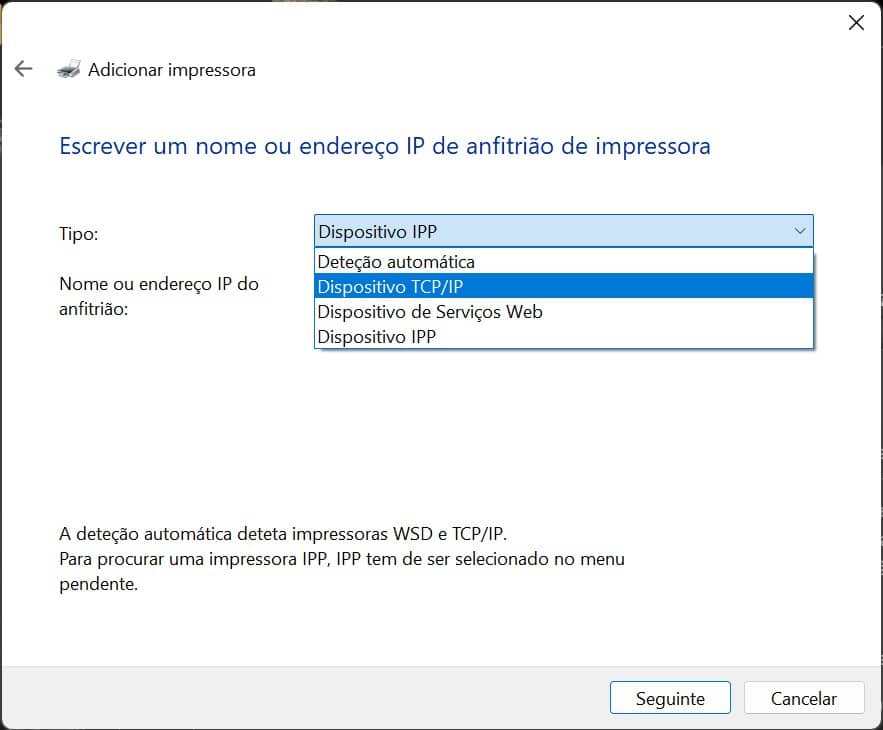Click the Adicionar impressora title text

(x=172, y=70)
